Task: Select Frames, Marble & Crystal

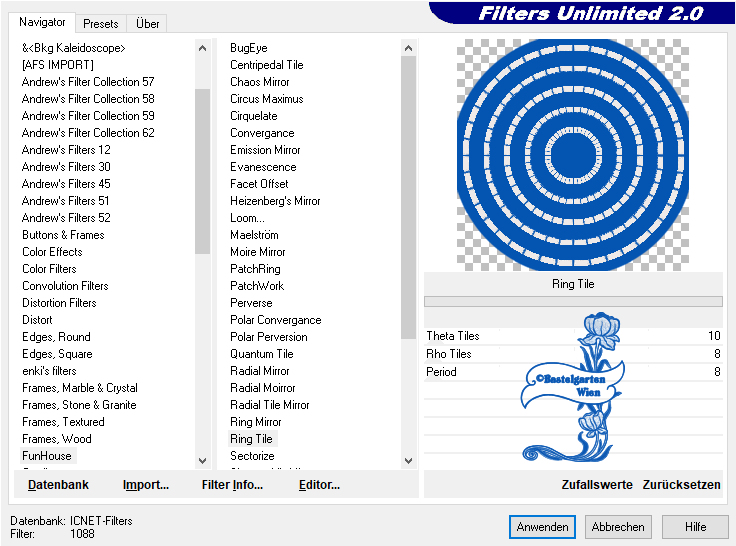Action: pos(80,388)
